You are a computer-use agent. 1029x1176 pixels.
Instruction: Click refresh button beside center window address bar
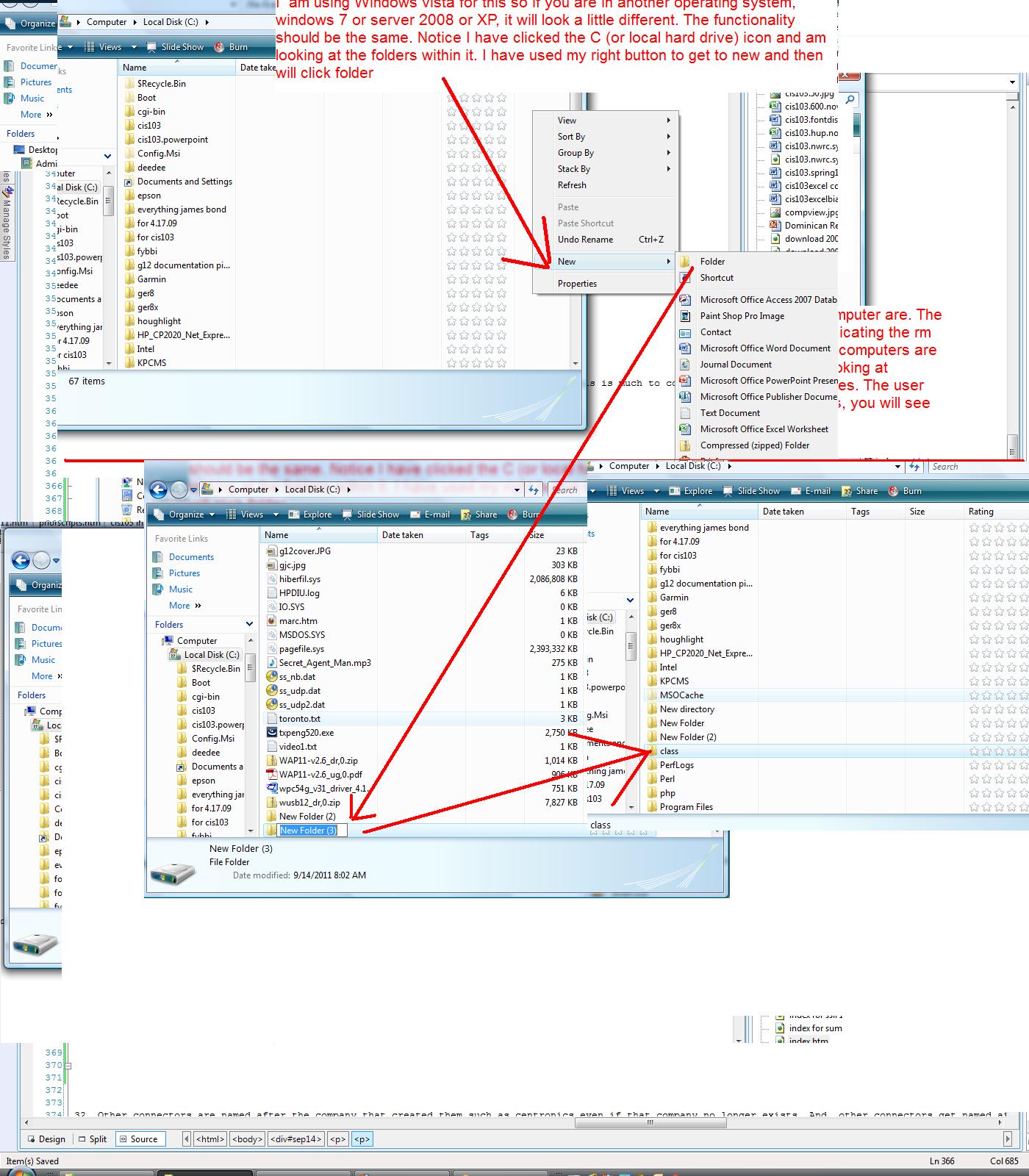point(534,490)
